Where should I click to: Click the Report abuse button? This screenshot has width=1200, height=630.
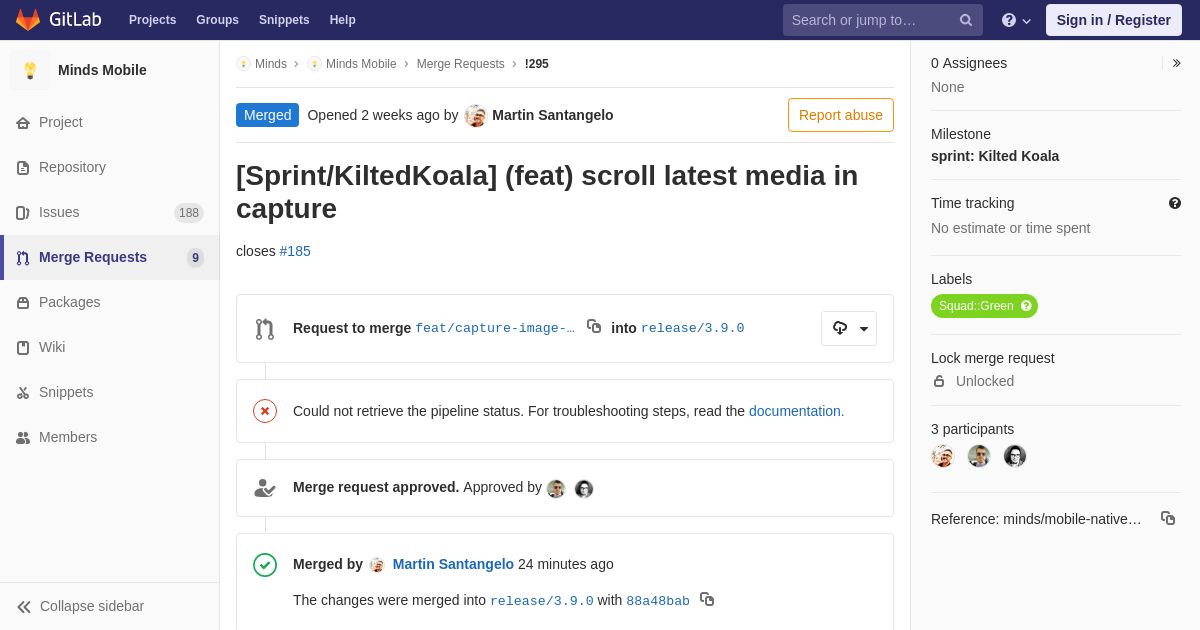pos(841,115)
